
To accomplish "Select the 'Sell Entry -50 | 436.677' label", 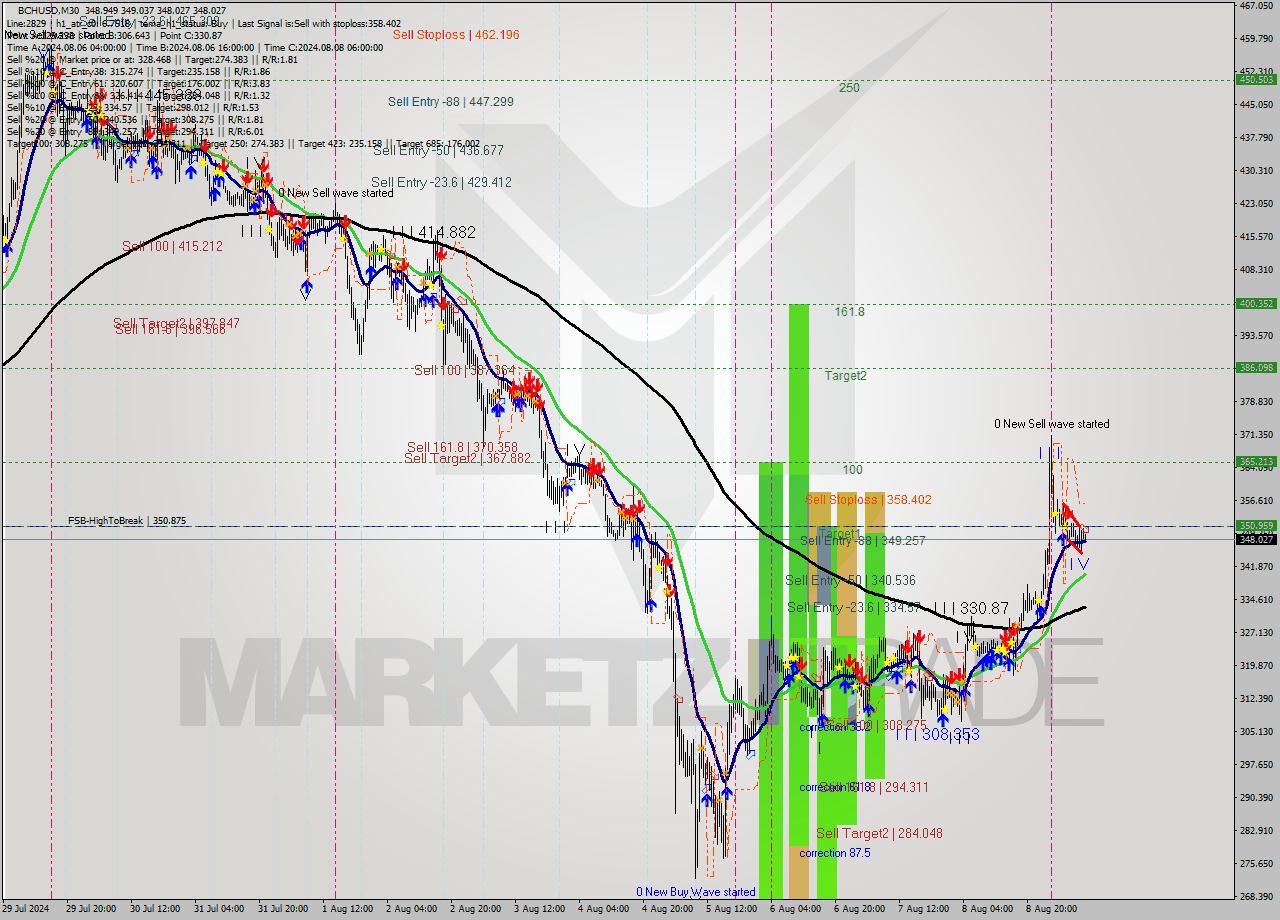I will [438, 151].
